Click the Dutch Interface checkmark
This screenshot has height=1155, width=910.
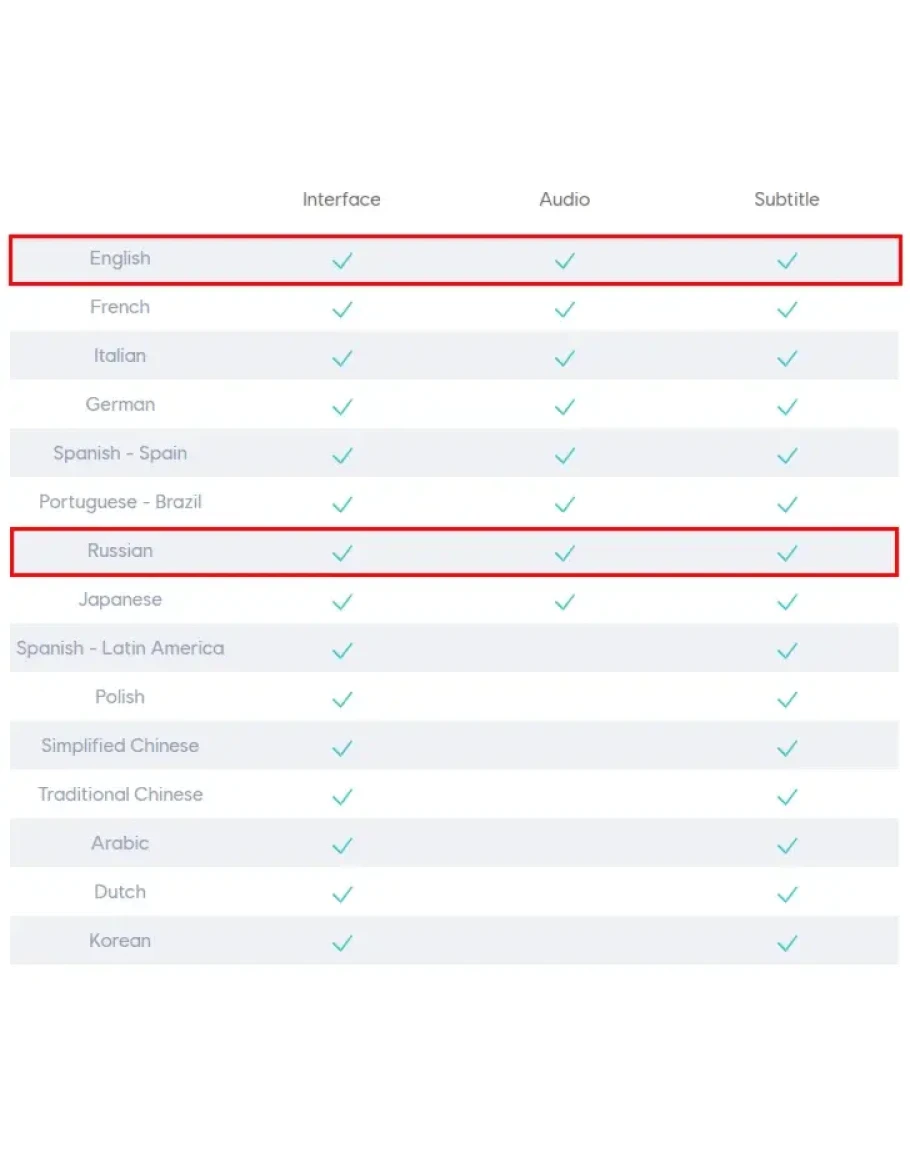342,894
